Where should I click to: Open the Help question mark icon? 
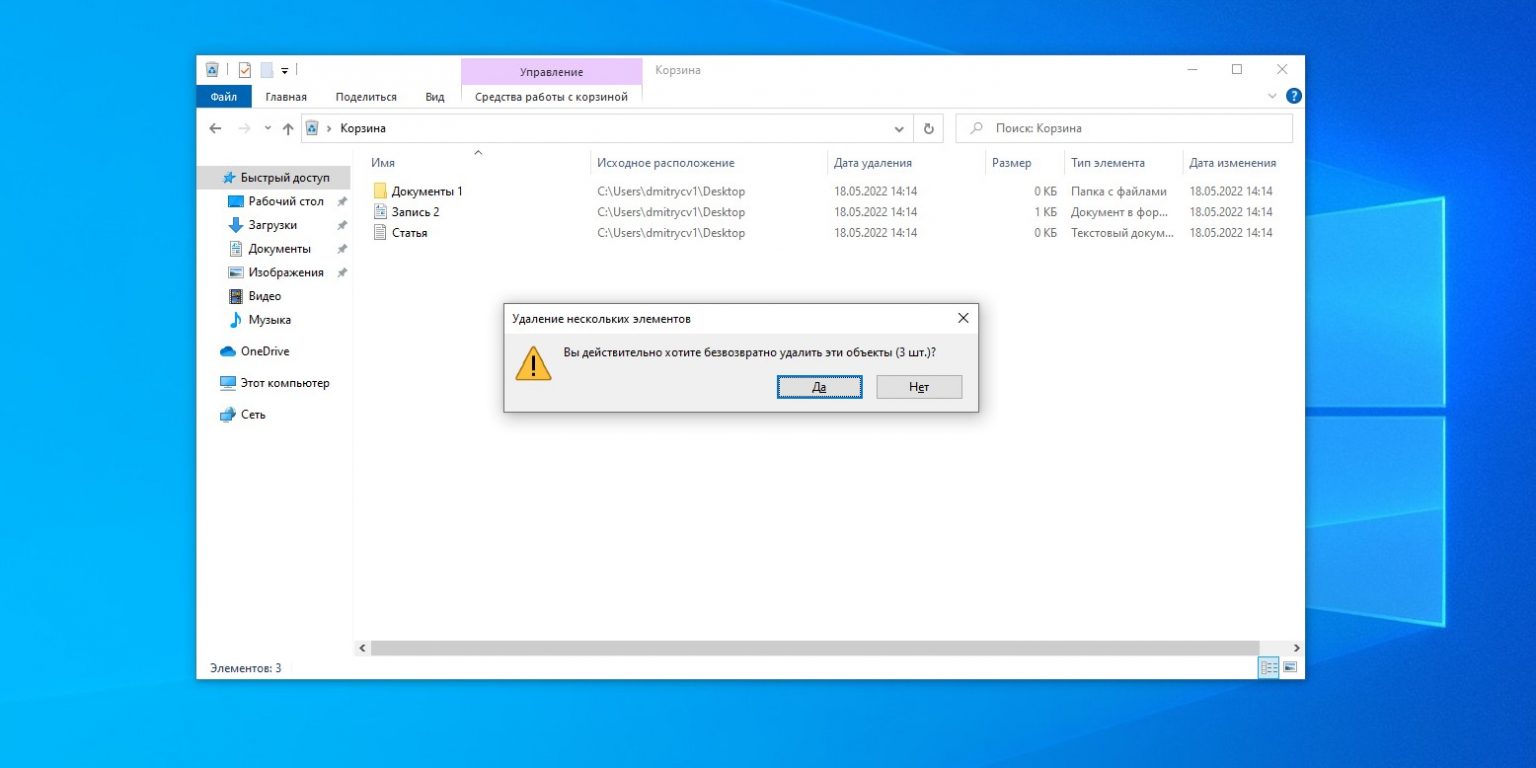tap(1293, 96)
